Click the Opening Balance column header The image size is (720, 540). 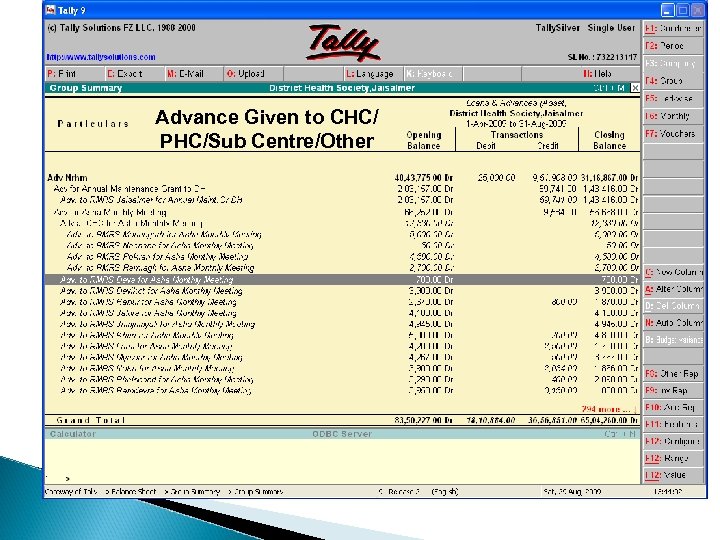(423, 140)
